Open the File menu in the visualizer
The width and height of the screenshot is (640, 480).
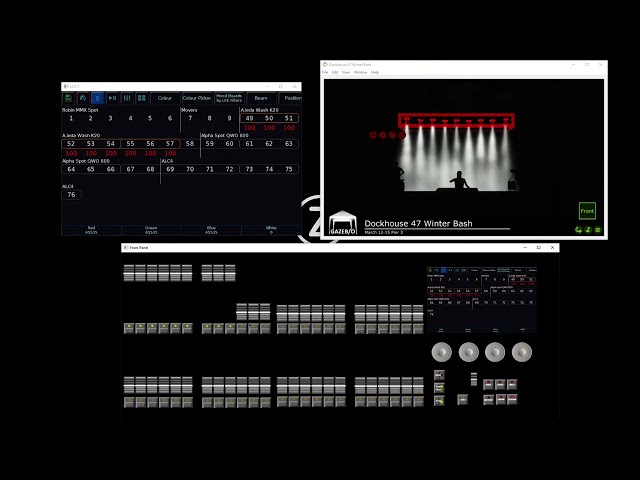pyautogui.click(x=325, y=72)
